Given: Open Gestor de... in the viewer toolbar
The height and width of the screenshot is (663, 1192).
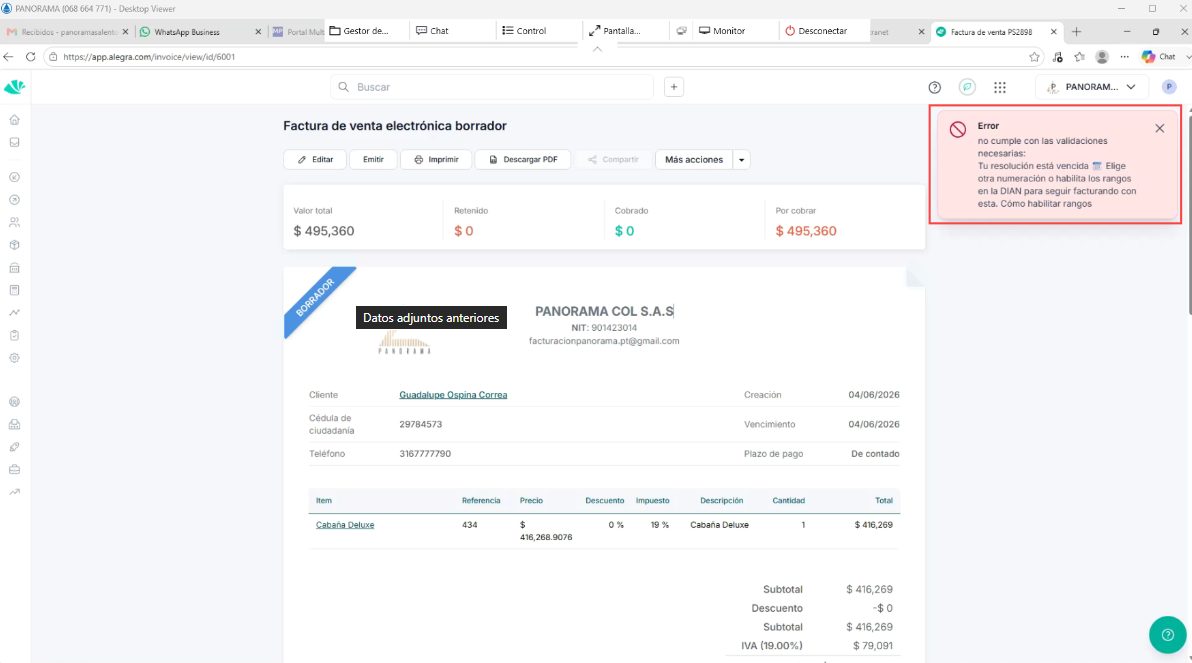Looking at the screenshot, I should point(359,30).
